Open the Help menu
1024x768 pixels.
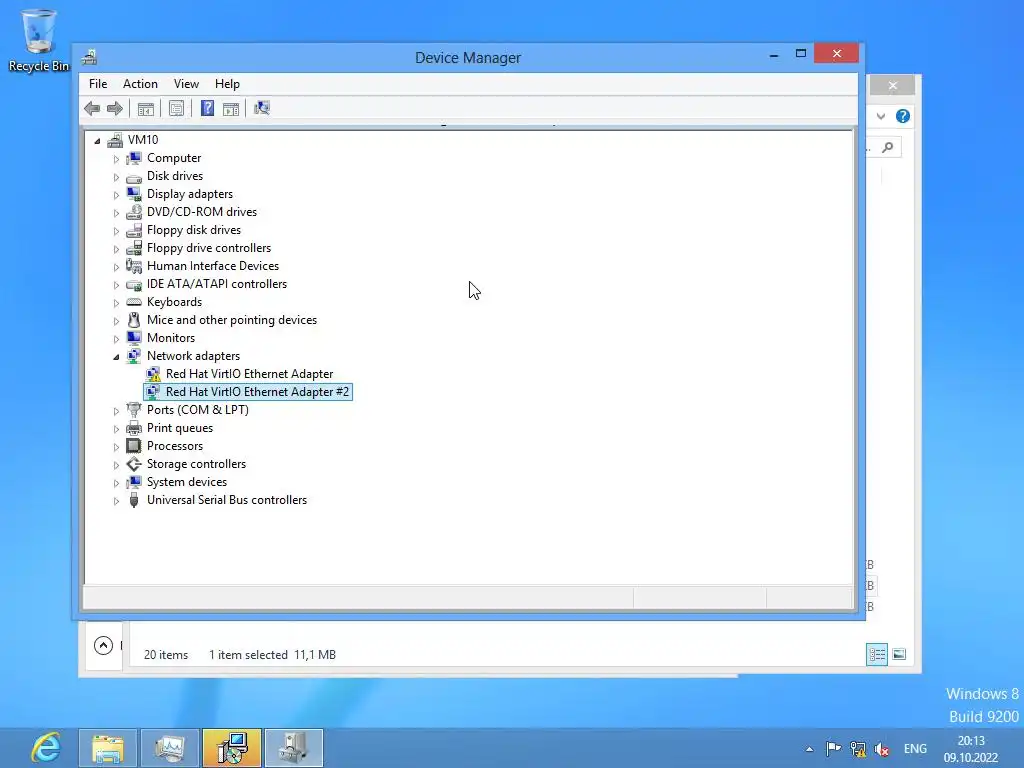pyautogui.click(x=227, y=84)
